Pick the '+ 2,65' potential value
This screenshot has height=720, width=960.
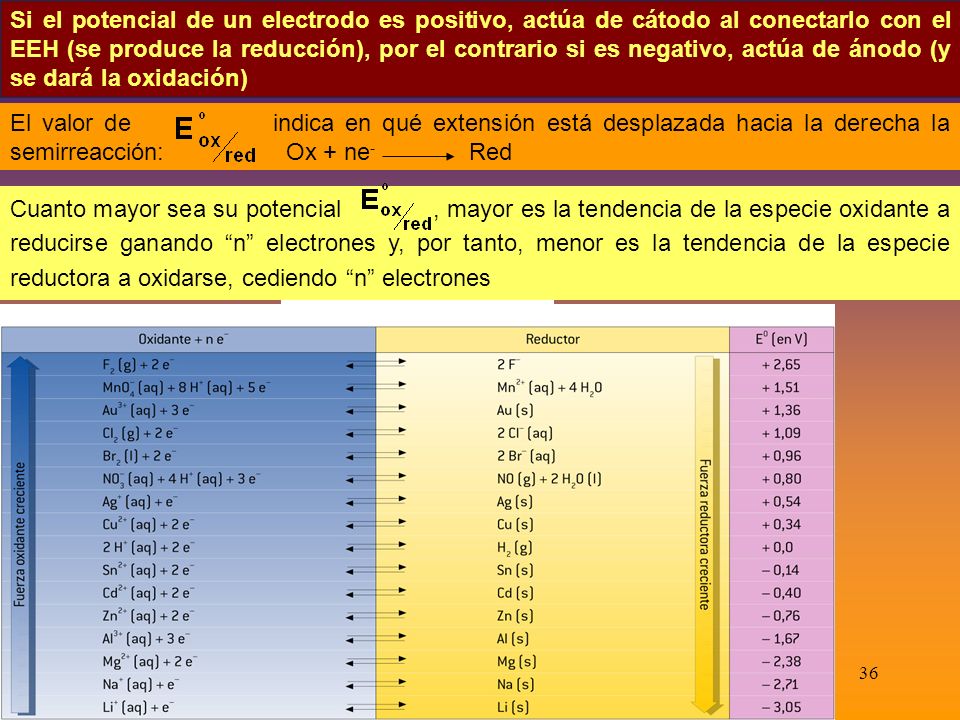point(781,365)
